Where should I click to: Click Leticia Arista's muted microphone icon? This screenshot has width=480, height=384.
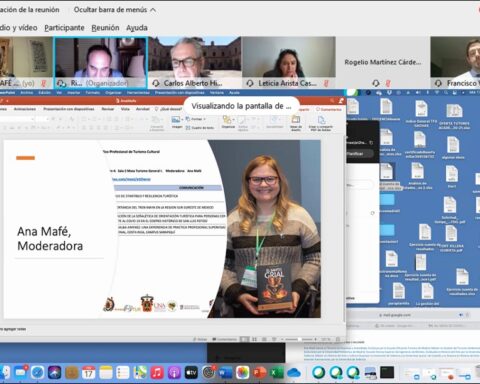click(x=326, y=83)
